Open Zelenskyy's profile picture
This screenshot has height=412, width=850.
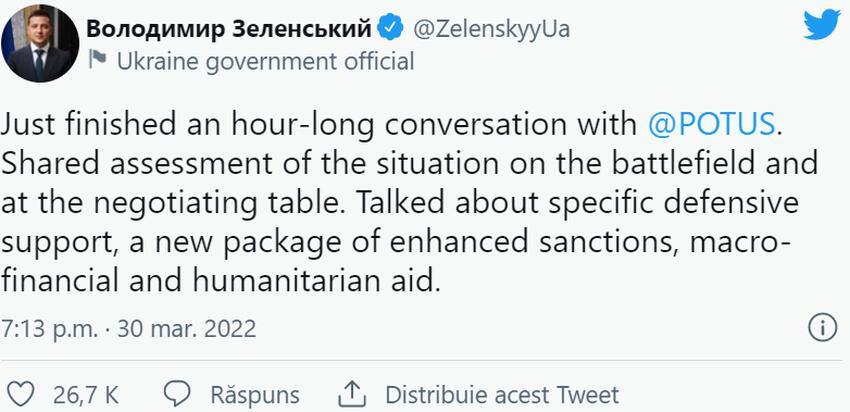(x=41, y=44)
